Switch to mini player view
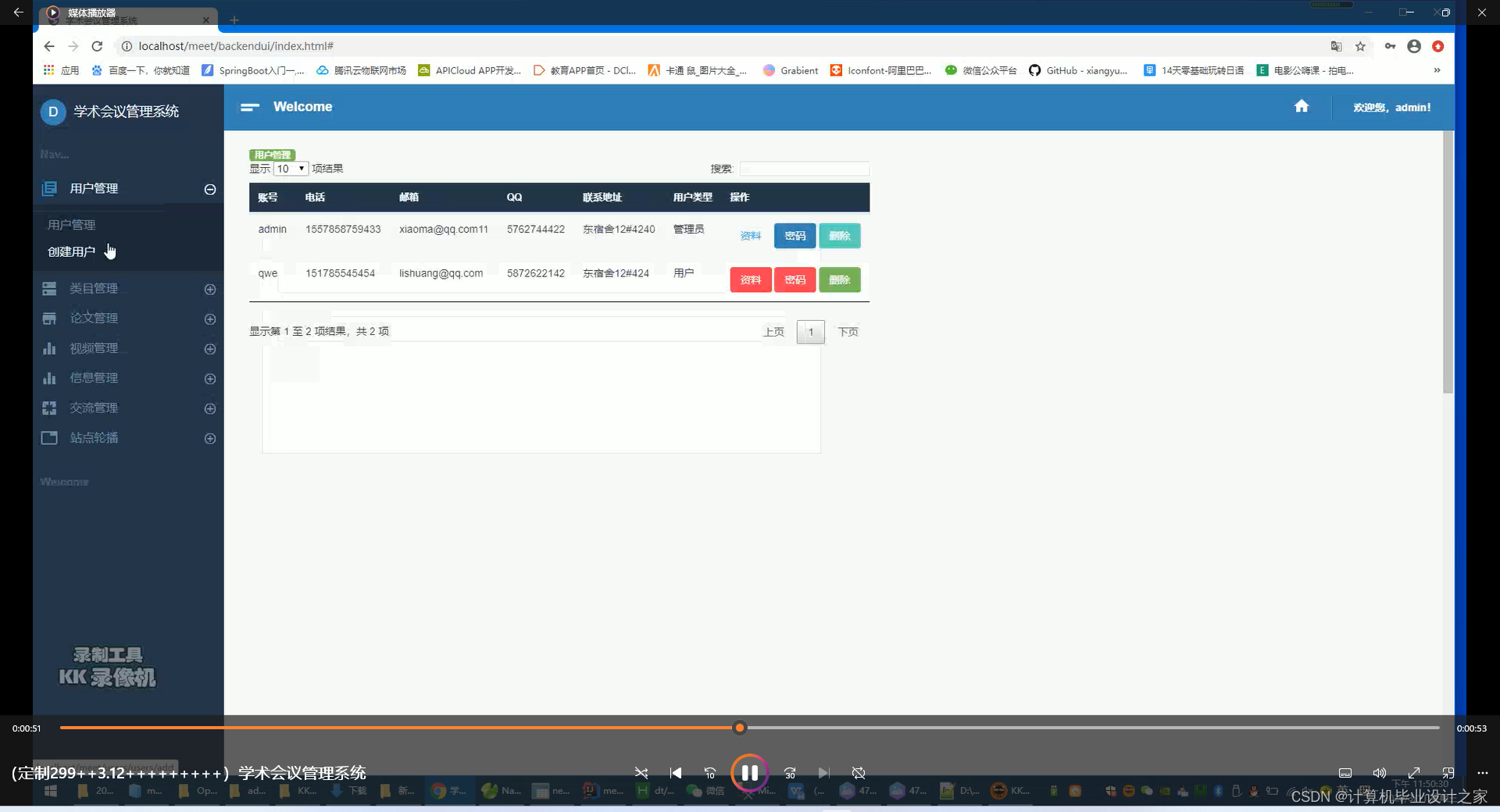 click(1448, 773)
